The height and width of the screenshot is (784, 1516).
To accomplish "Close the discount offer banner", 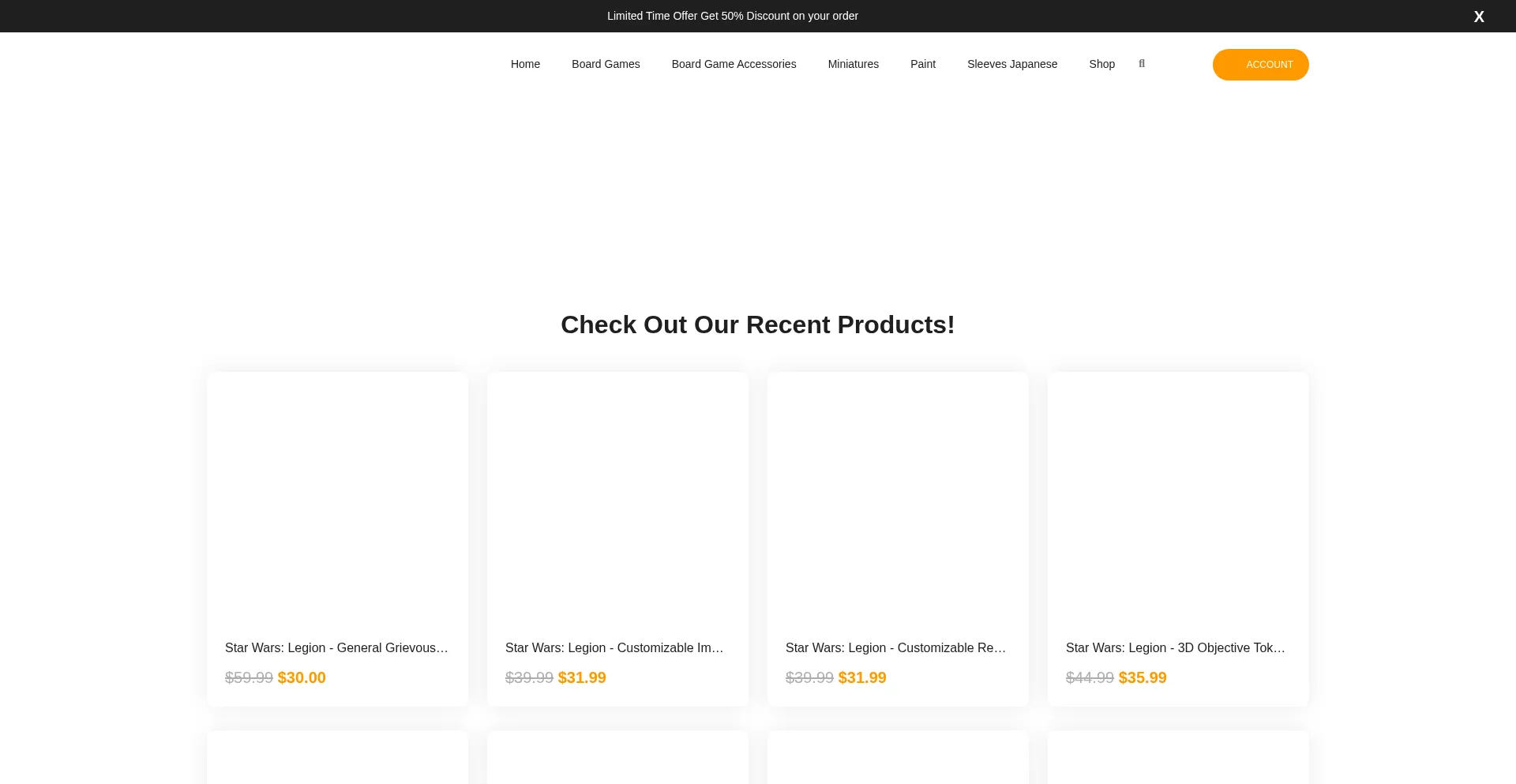I will coord(1478,16).
